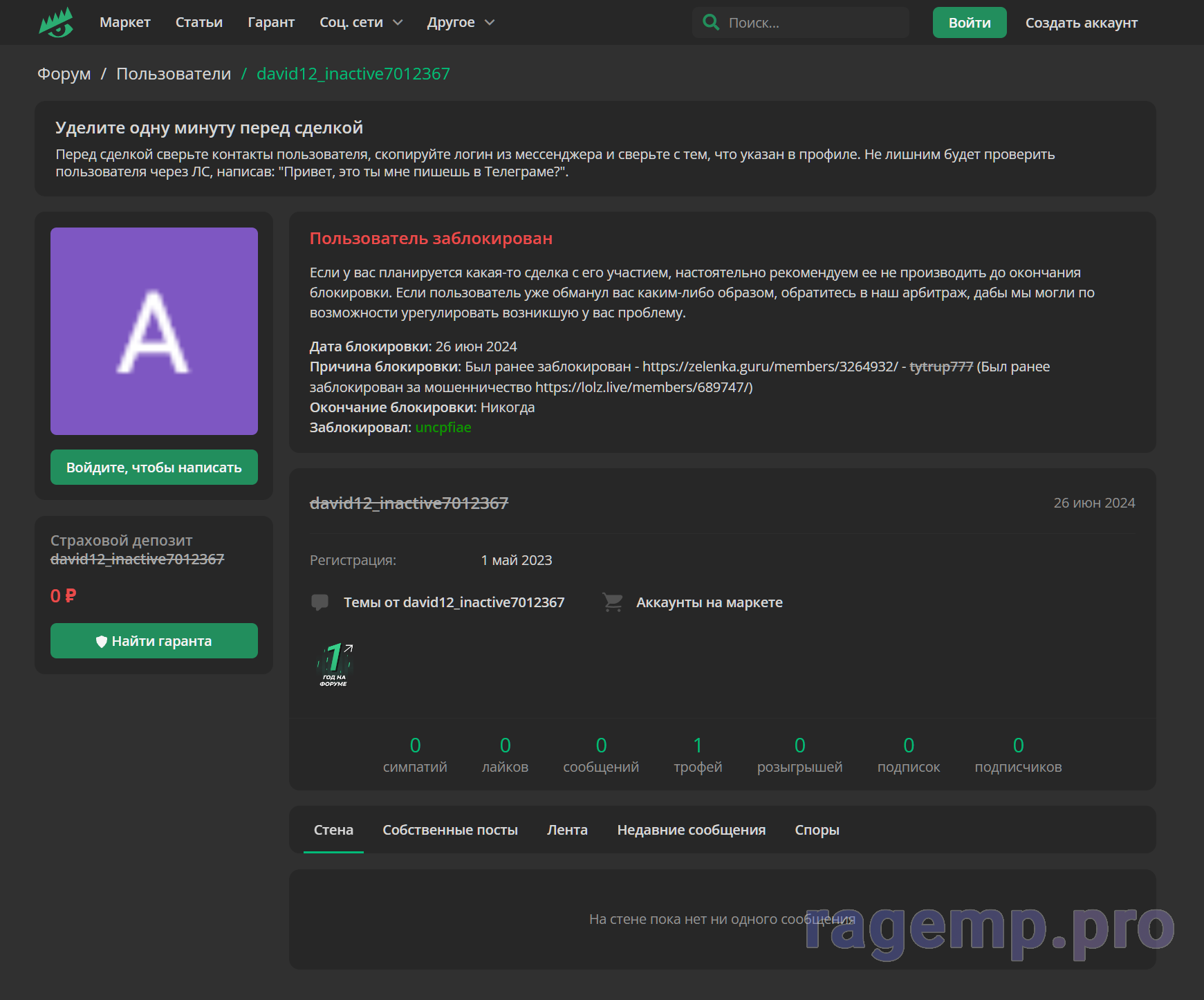Click the shopping cart market icon
Viewport: 1204px width, 1000px height.
point(613,602)
